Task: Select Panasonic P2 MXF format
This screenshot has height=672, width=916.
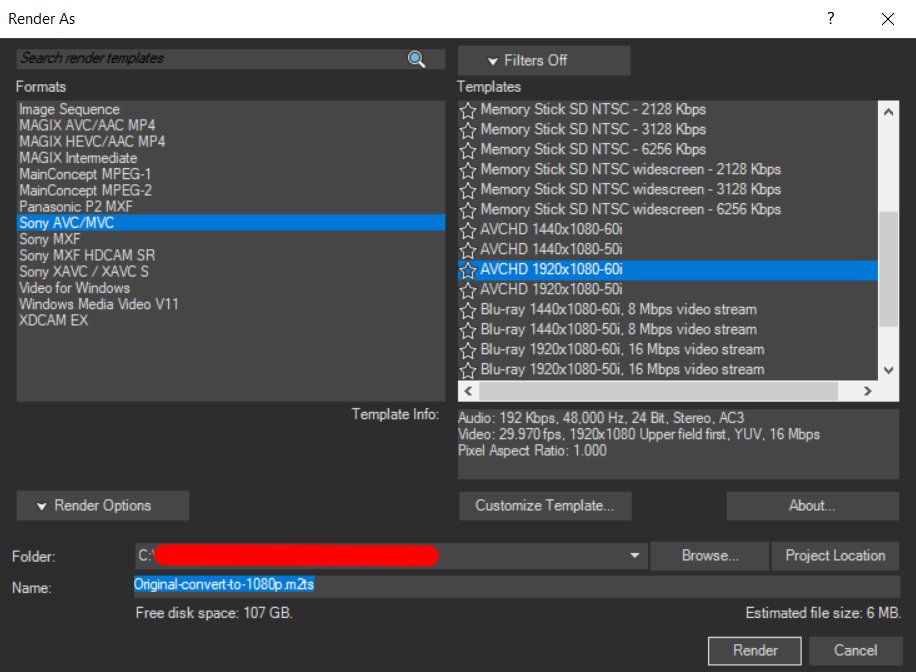Action: pos(231,206)
